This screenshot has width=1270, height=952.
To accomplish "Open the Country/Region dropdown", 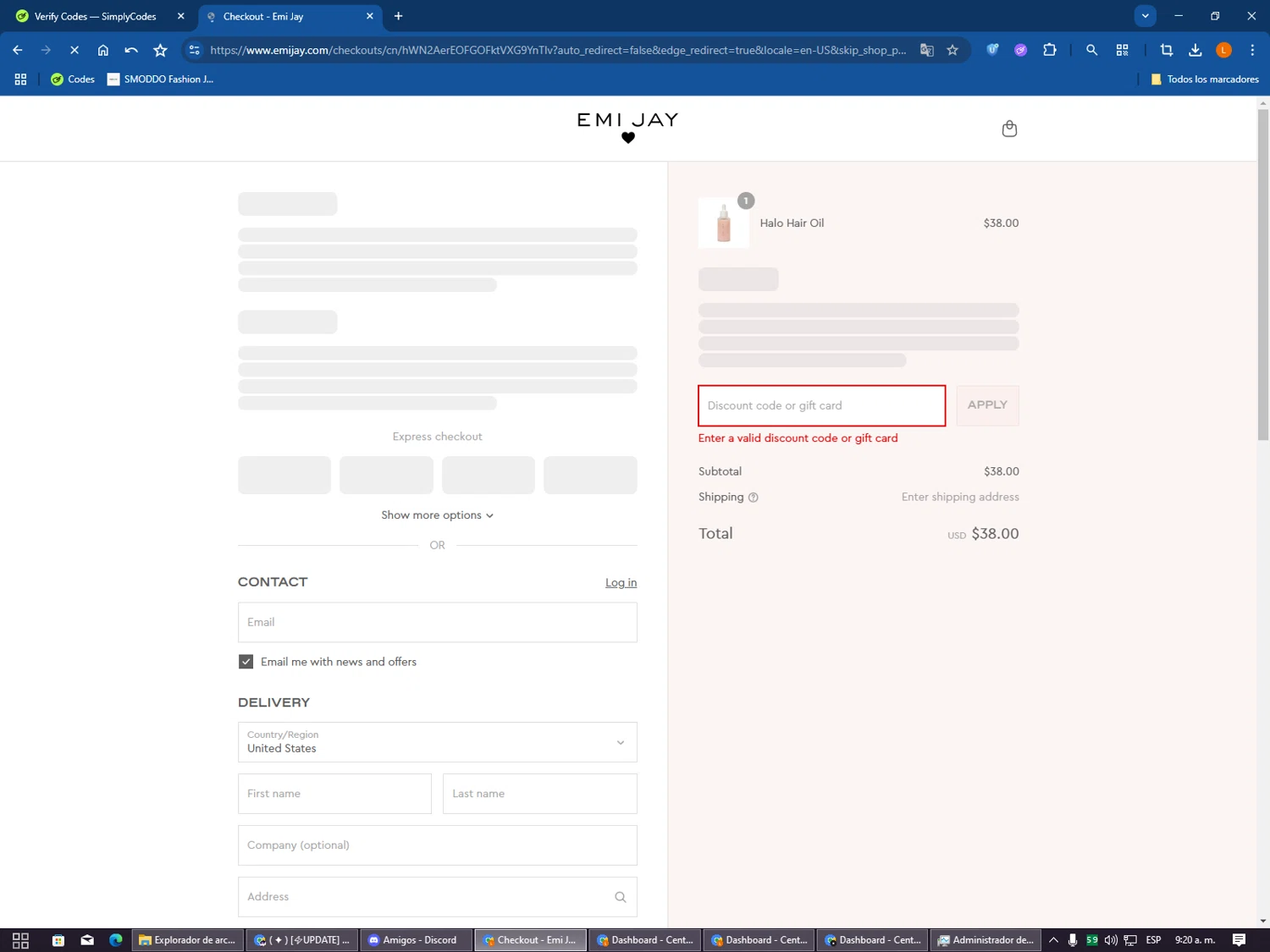I will (438, 742).
